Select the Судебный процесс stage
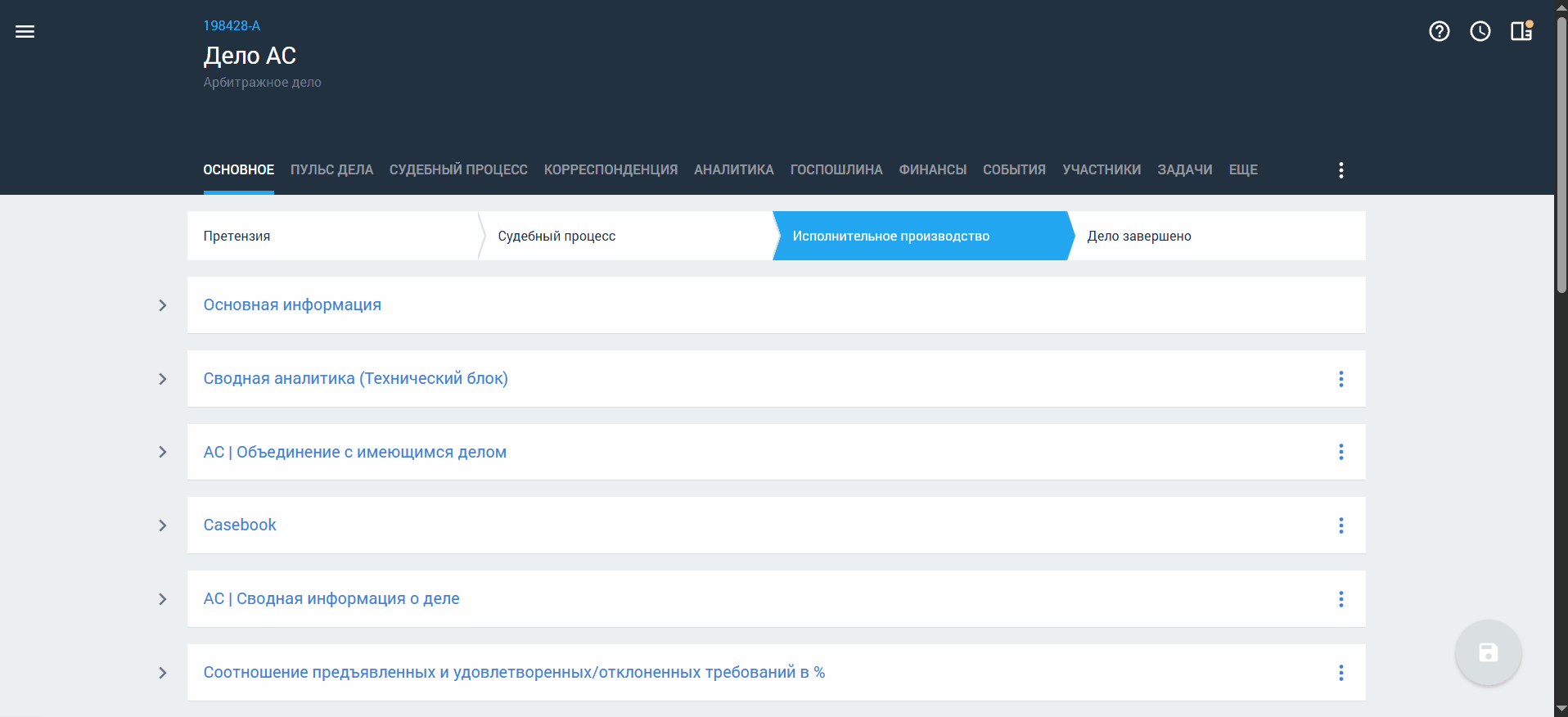 pos(626,236)
